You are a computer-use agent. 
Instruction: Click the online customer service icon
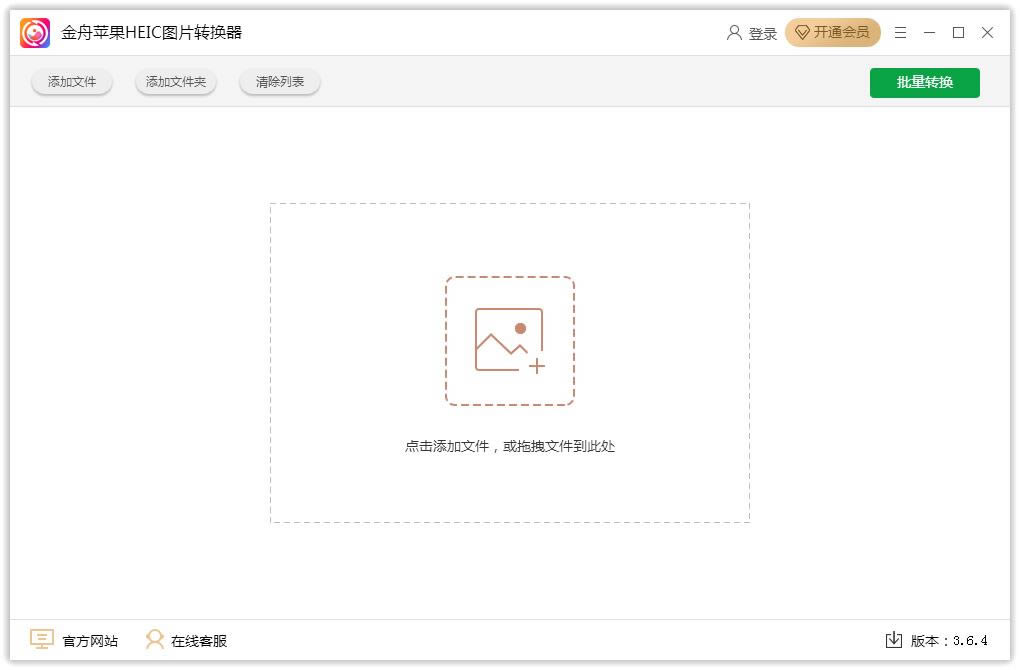(x=154, y=639)
